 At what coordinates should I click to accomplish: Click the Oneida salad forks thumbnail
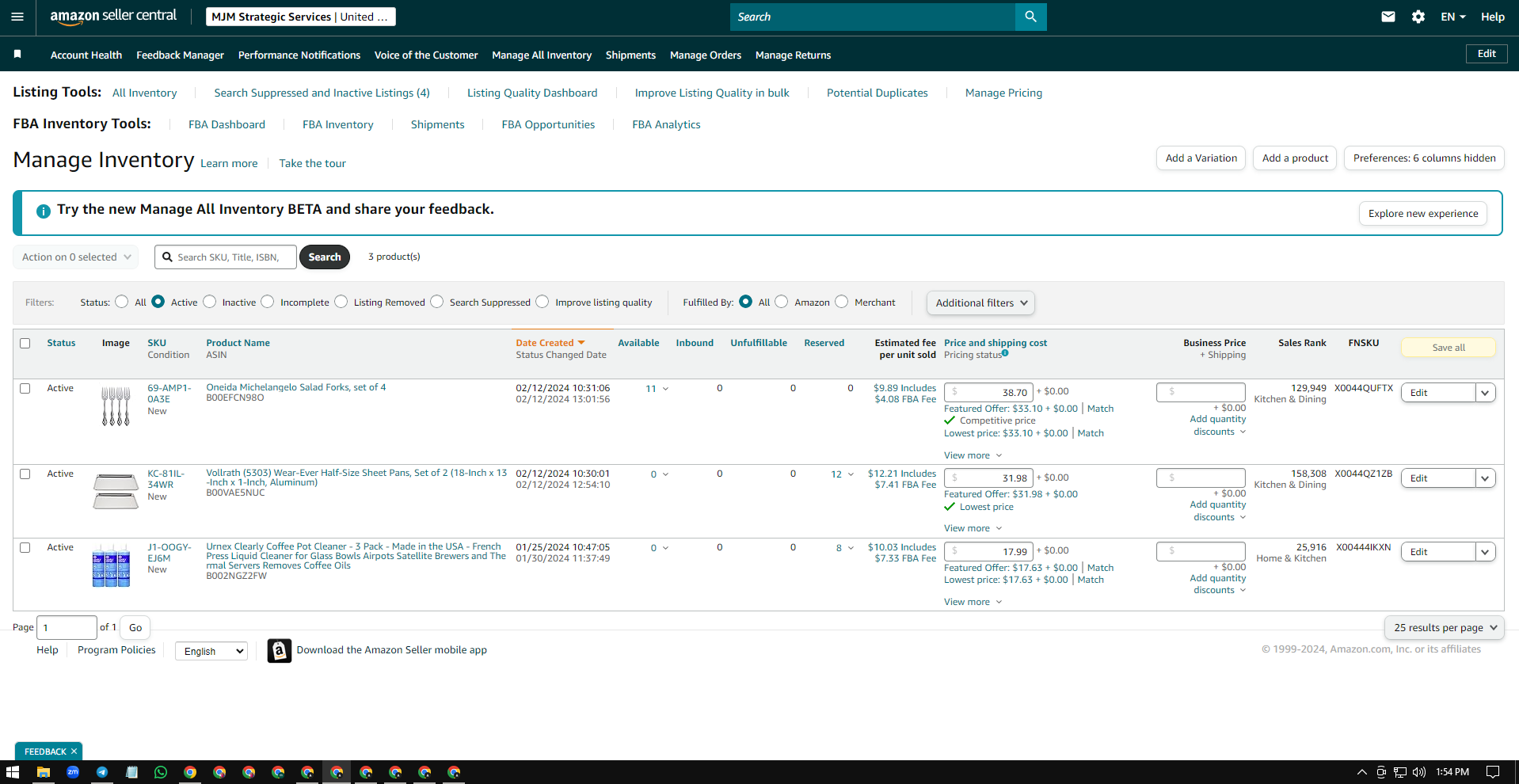click(x=116, y=406)
